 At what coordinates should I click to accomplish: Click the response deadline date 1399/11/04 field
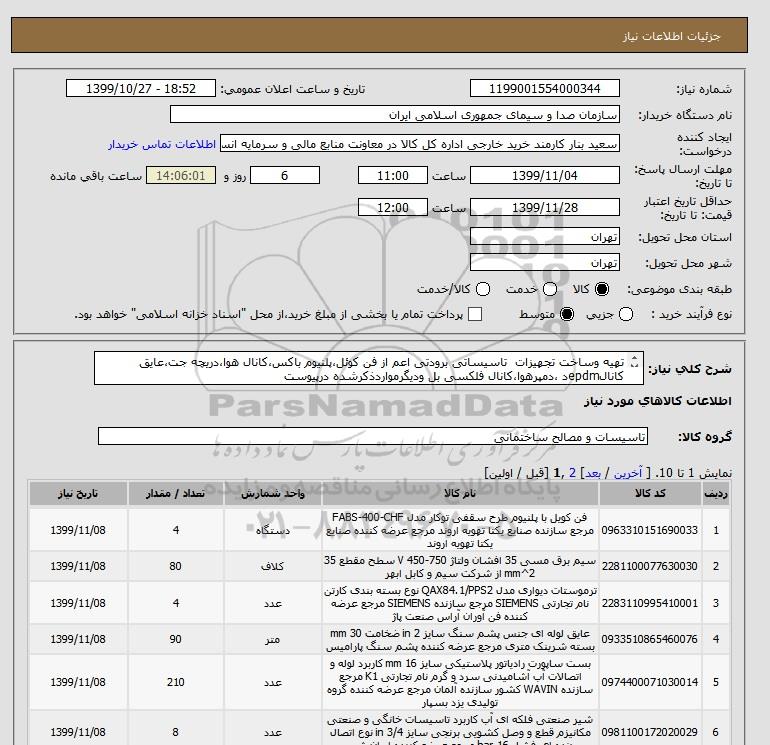point(543,176)
